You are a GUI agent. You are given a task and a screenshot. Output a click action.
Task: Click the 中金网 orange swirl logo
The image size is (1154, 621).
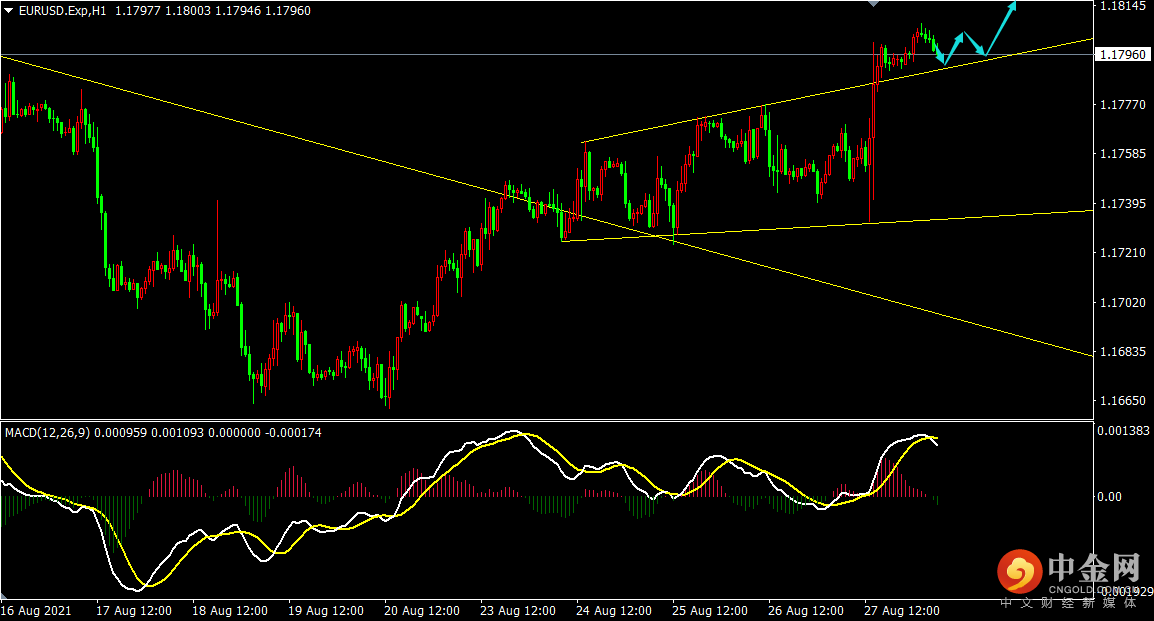pyautogui.click(x=1019, y=572)
